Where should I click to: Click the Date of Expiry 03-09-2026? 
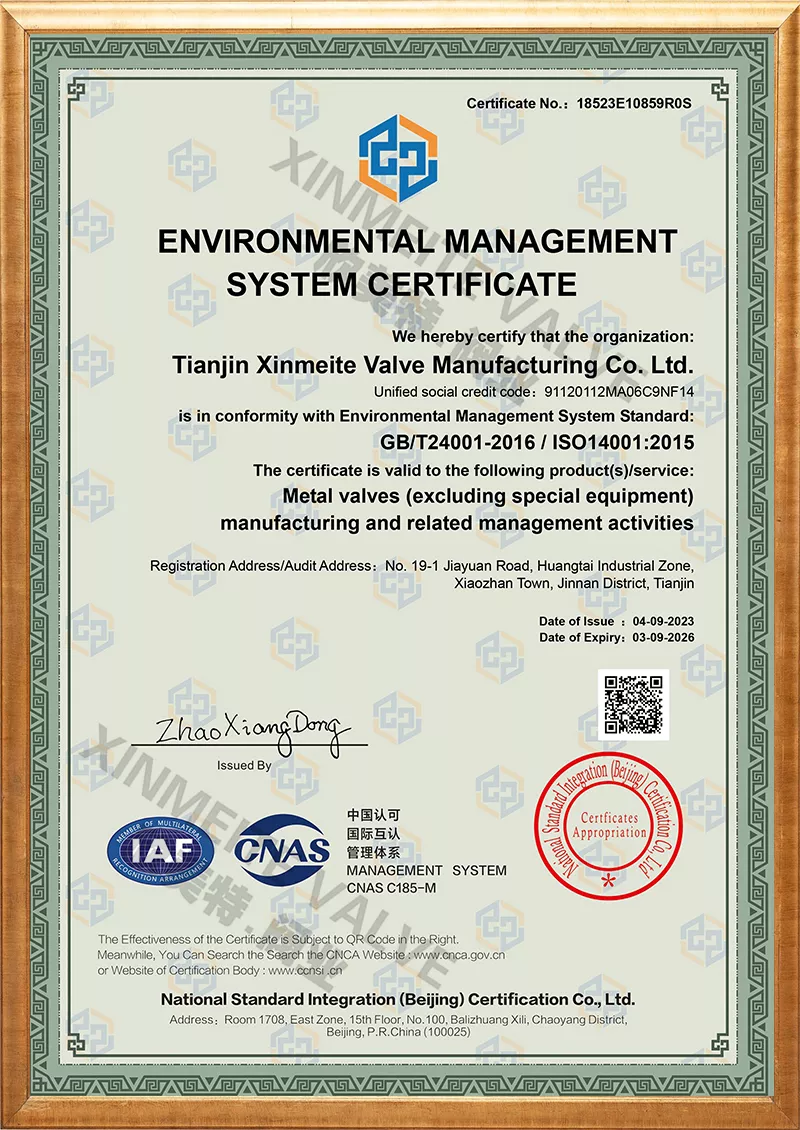pos(616,638)
